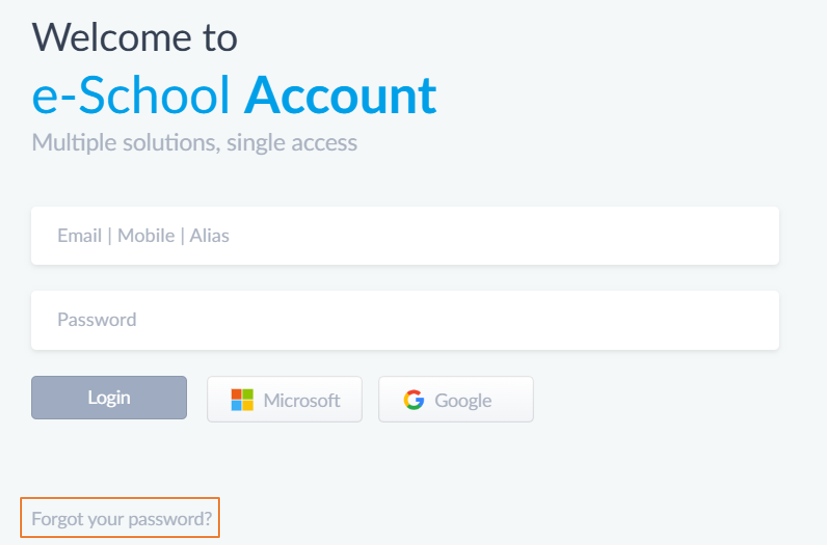Click the Google G logo icon
Viewport: 828px width, 545px height.
[x=414, y=400]
